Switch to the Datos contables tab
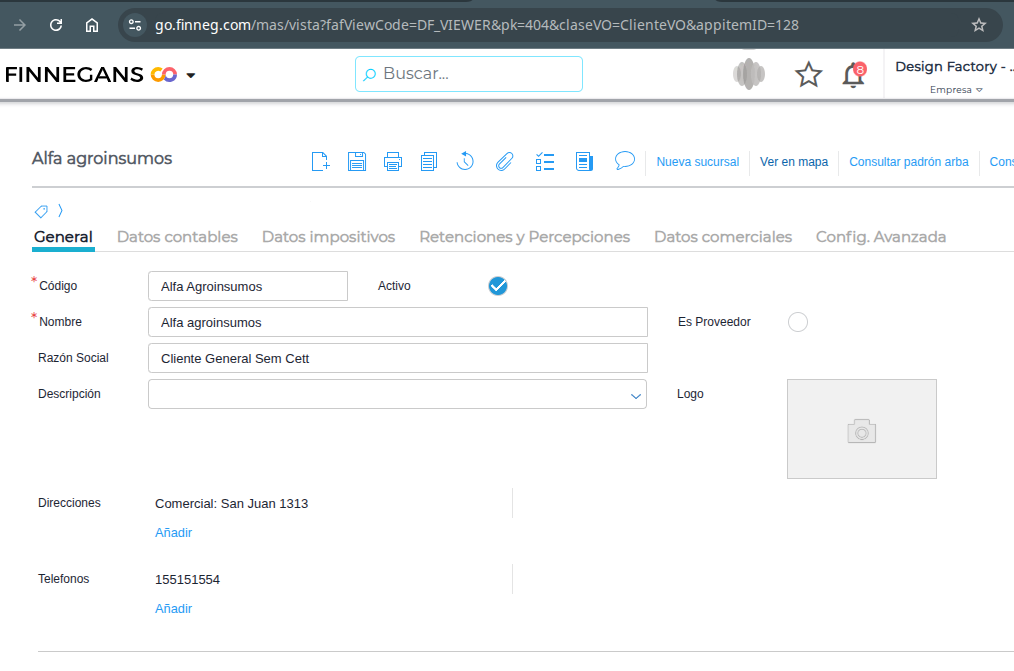This screenshot has height=671, width=1014. [x=177, y=237]
